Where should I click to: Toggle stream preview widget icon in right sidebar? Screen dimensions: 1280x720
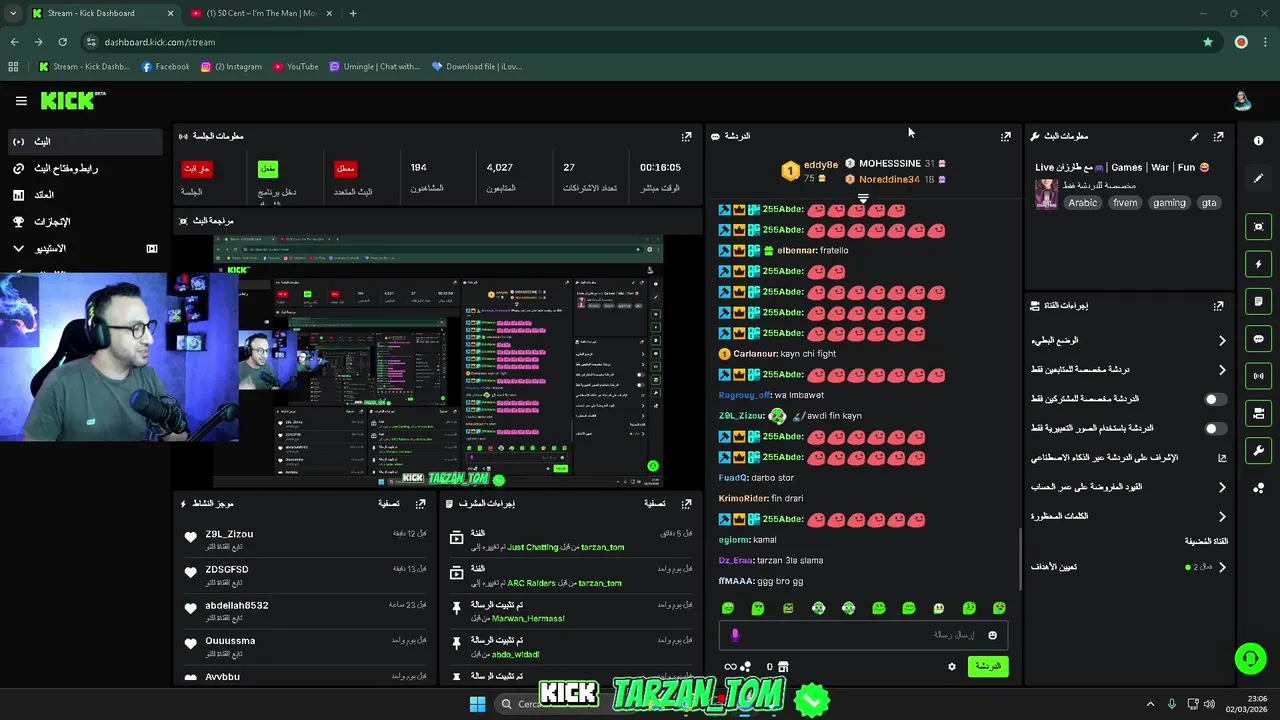[1259, 227]
